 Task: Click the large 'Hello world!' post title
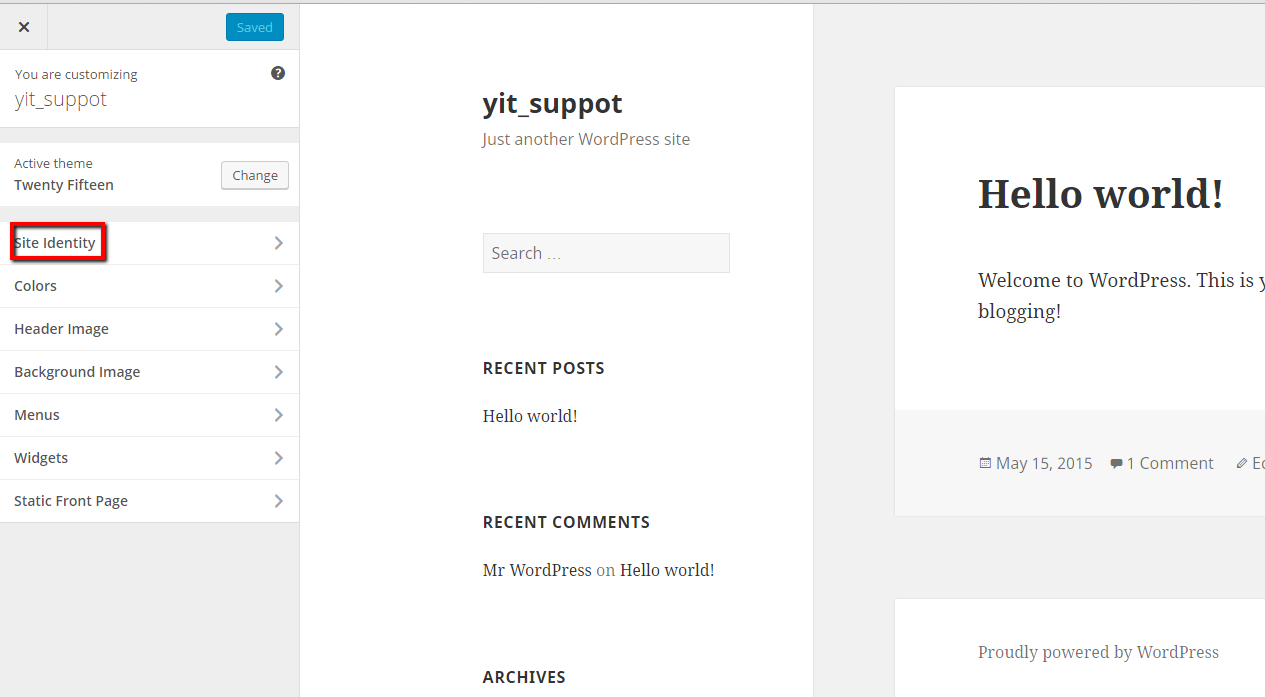1101,193
